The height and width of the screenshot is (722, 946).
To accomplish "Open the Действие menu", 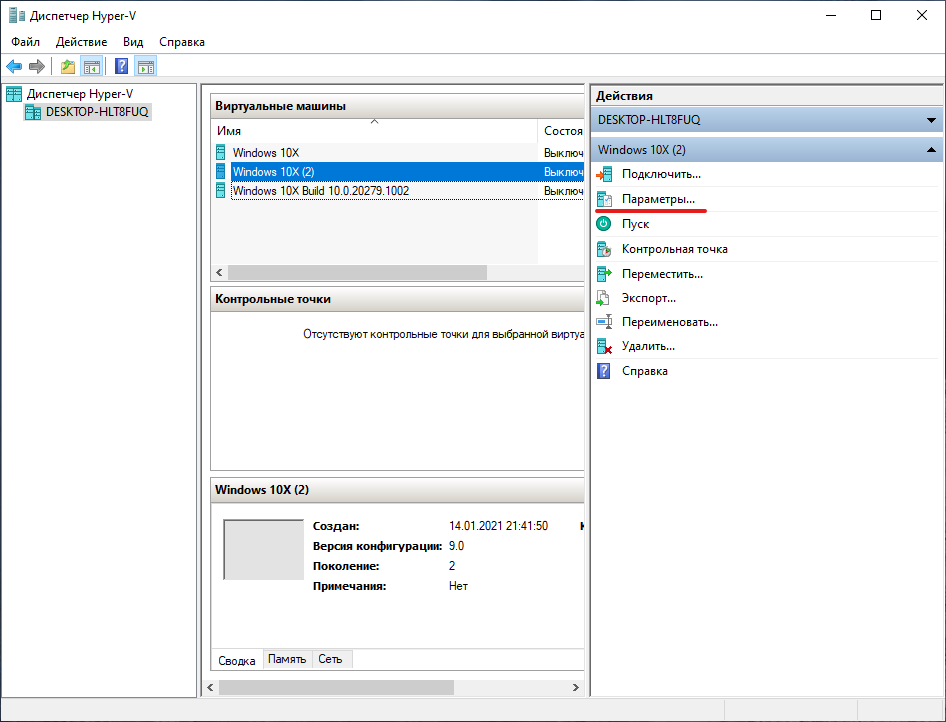I will (81, 42).
